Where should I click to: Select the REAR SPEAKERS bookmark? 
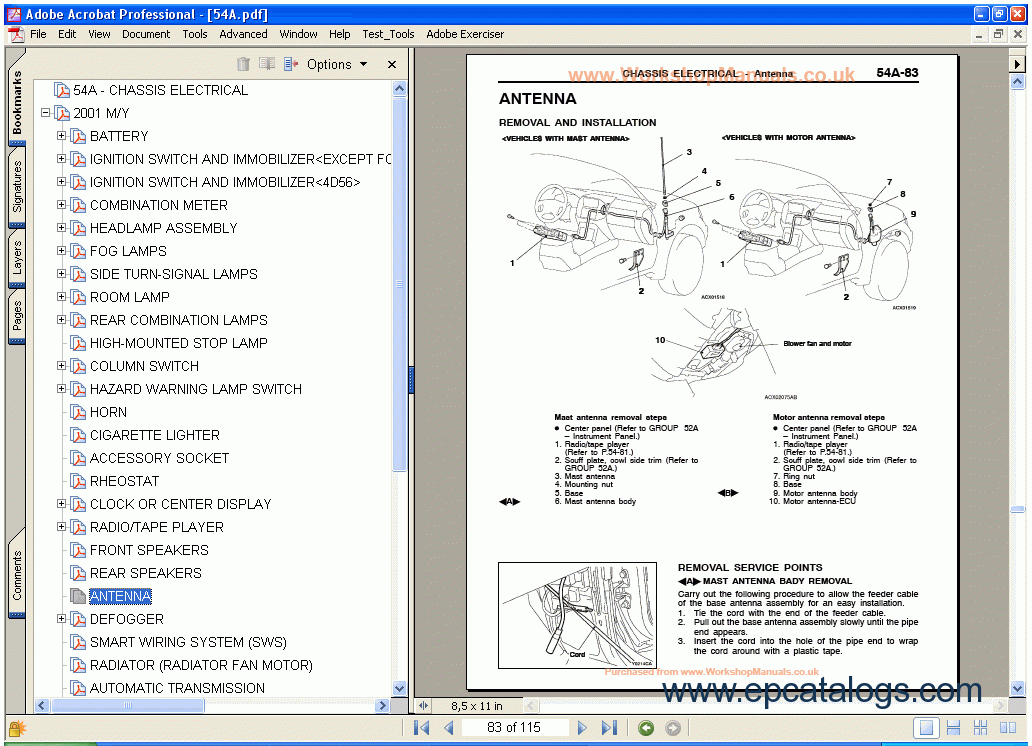[146, 573]
